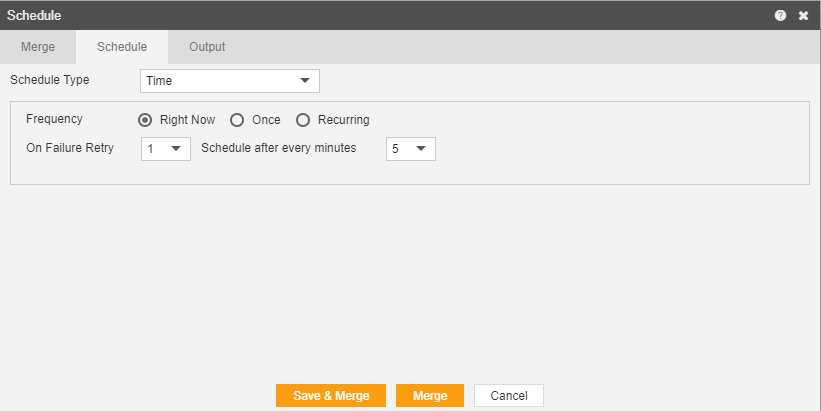
Task: Click the Frequency label text
Action: [x=54, y=119]
